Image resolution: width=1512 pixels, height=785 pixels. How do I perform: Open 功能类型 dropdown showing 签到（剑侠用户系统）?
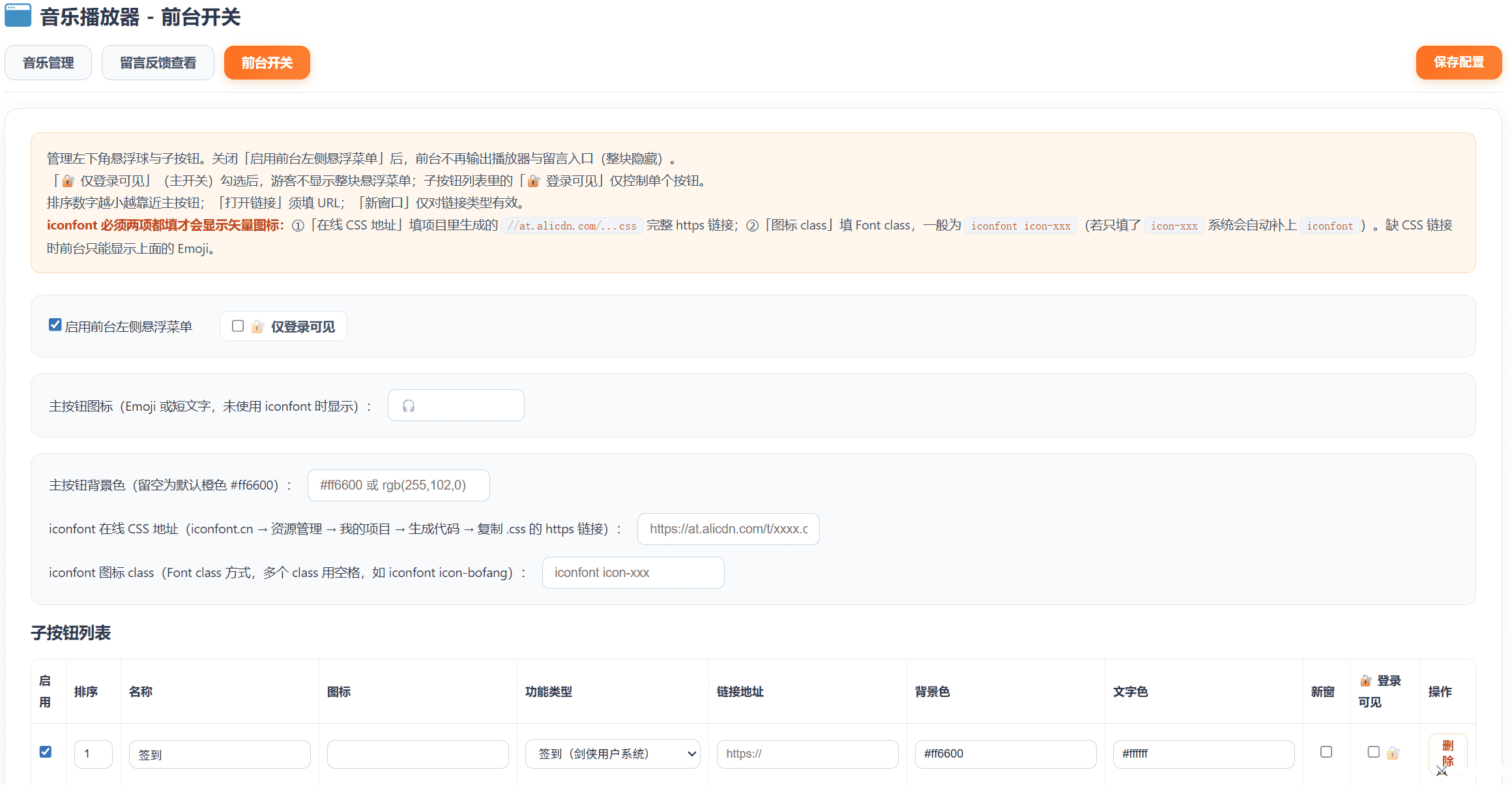613,754
